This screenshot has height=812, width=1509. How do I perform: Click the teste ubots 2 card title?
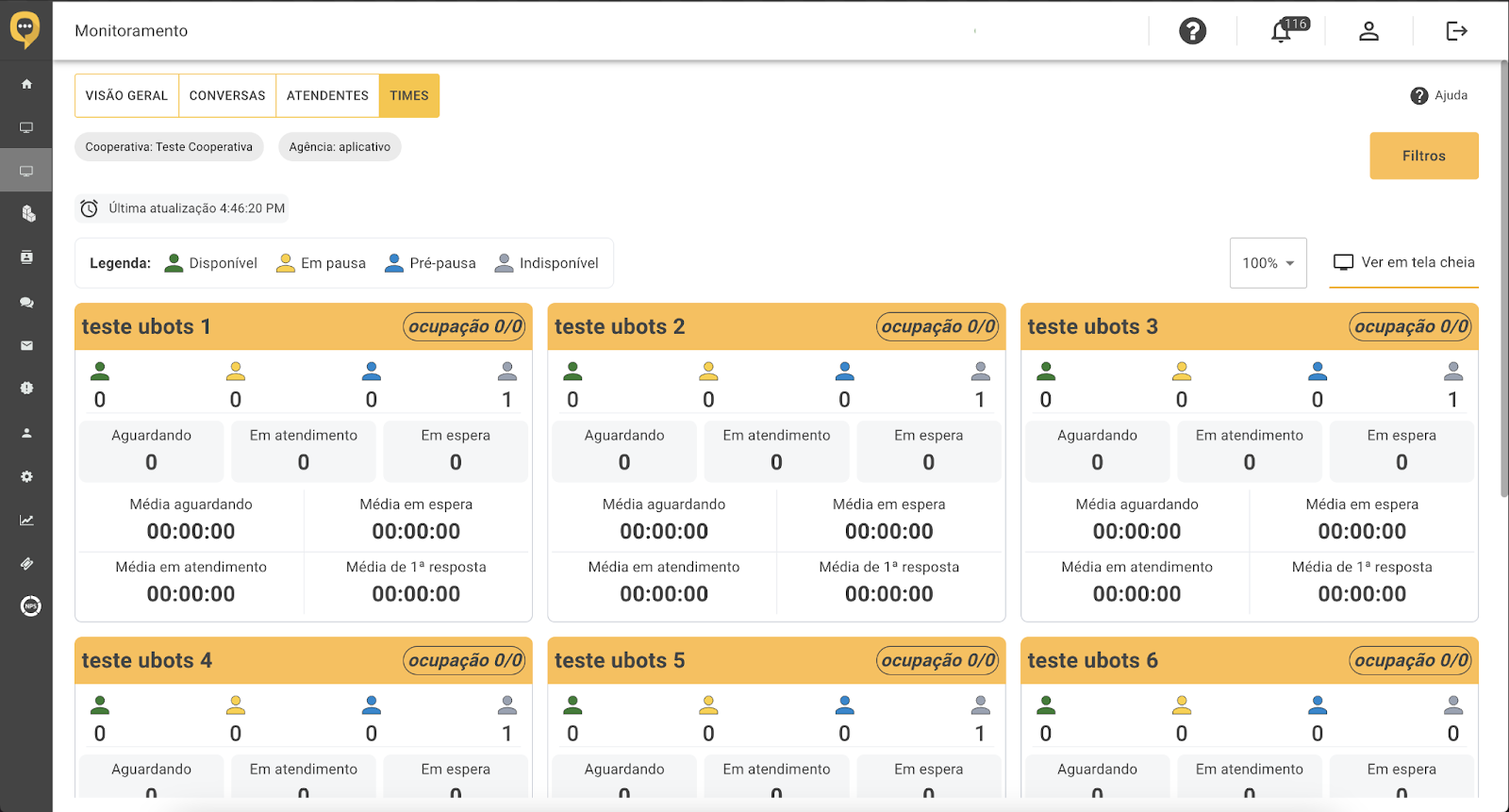pyautogui.click(x=620, y=326)
